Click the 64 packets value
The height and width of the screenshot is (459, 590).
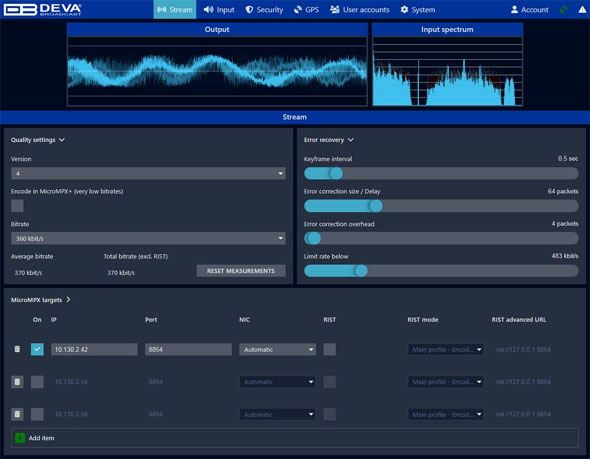563,191
